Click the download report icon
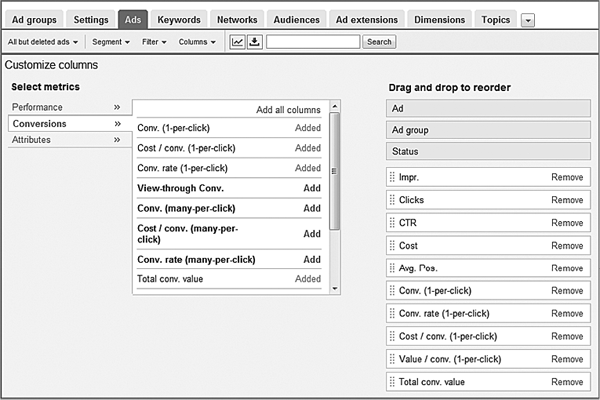600x400 pixels. 254,42
